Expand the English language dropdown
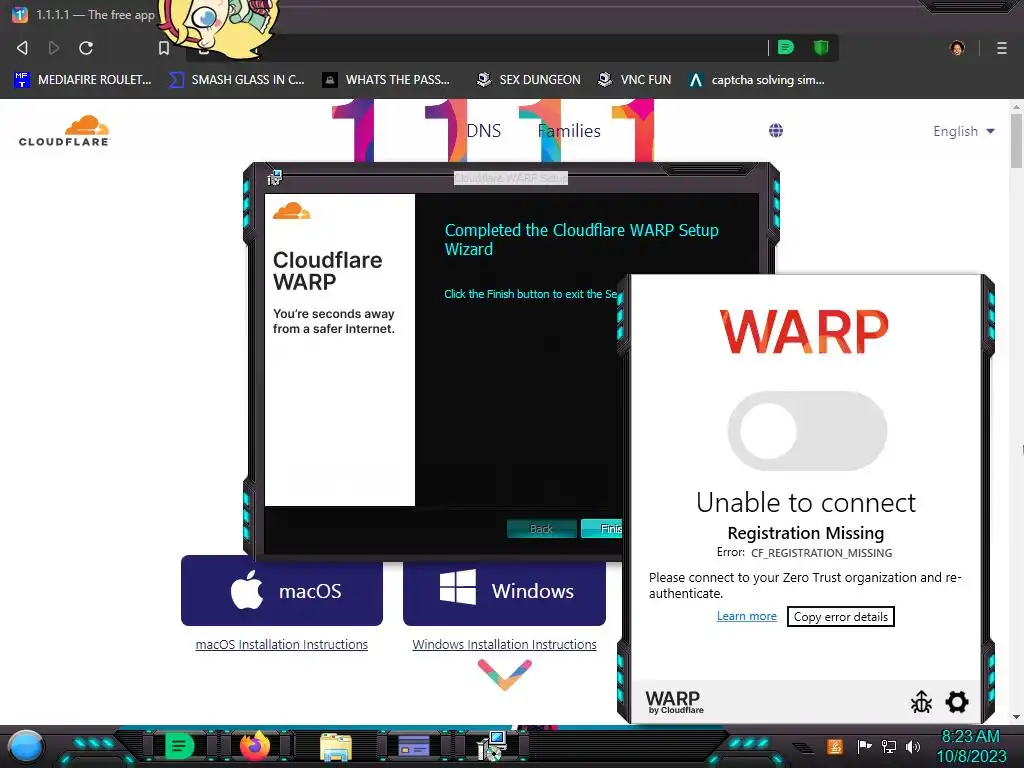Screen dimensions: 1024x768 964,131
